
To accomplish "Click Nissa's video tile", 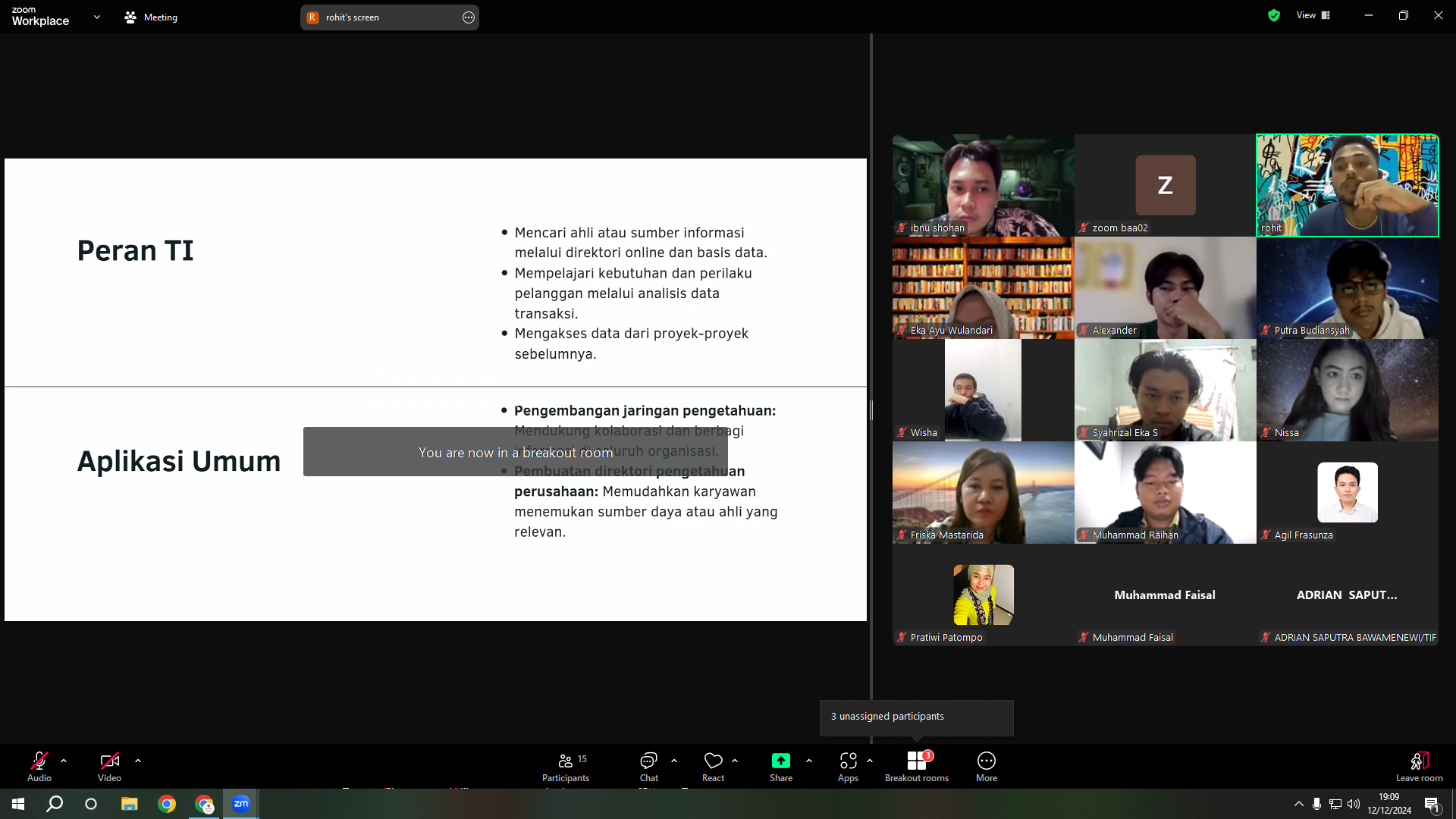I will point(1348,391).
